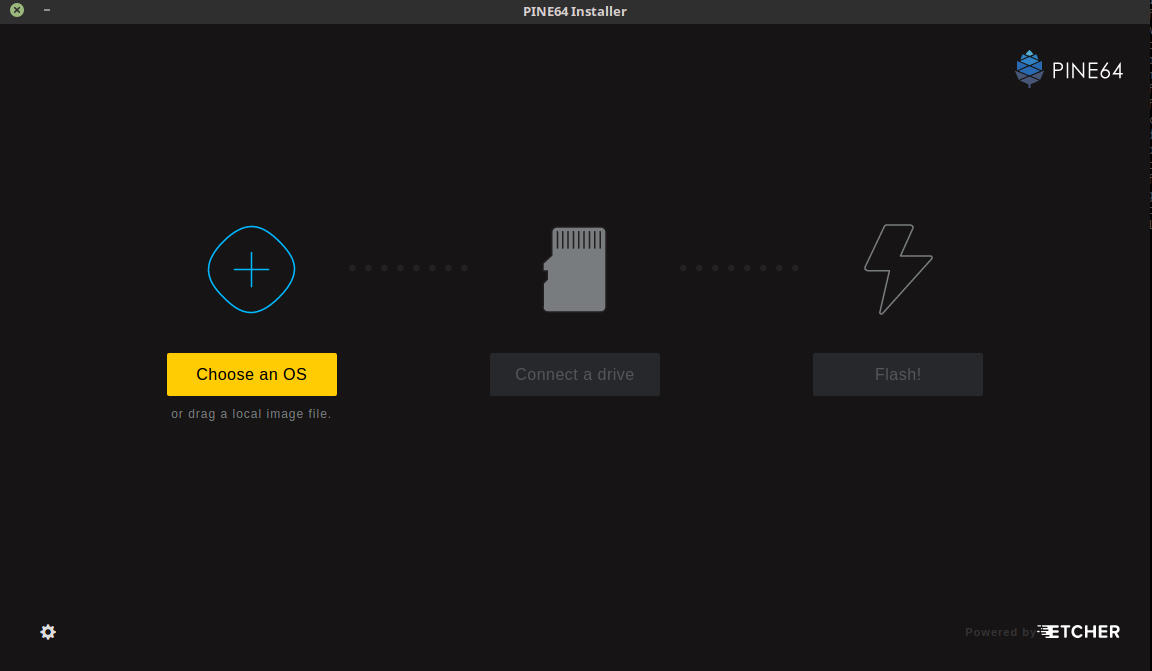Click the lightning bolt flash icon
Screen dimensions: 1152x671
pyautogui.click(x=897, y=269)
